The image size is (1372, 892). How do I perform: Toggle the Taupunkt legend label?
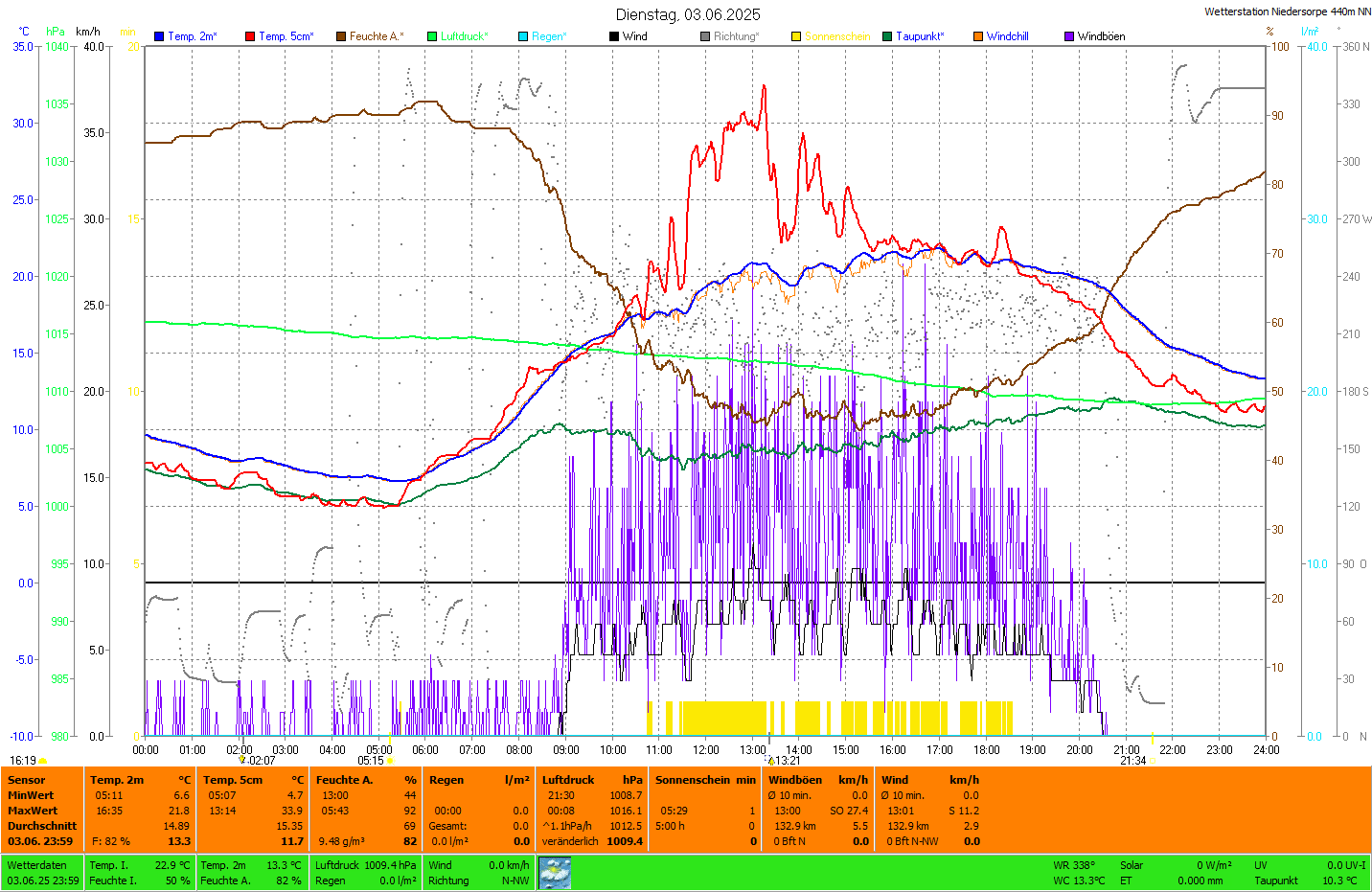919,36
